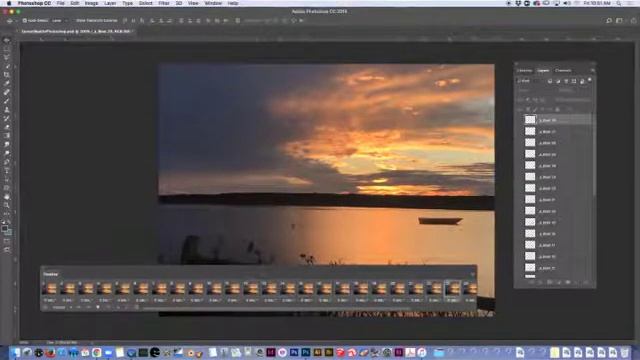Select first frame button in Timeline
Screen dimensions: 640x360
tap(78, 307)
